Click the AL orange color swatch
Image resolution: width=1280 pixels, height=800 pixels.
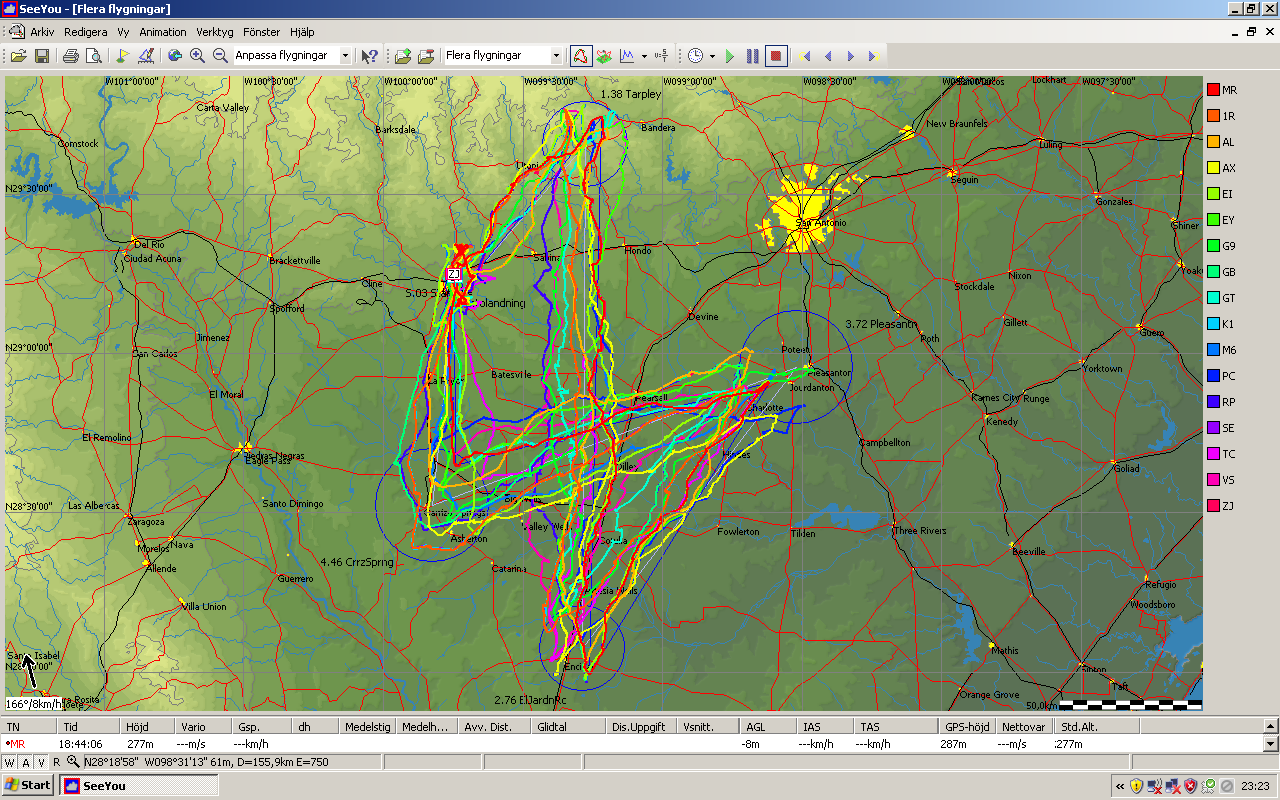click(1214, 142)
